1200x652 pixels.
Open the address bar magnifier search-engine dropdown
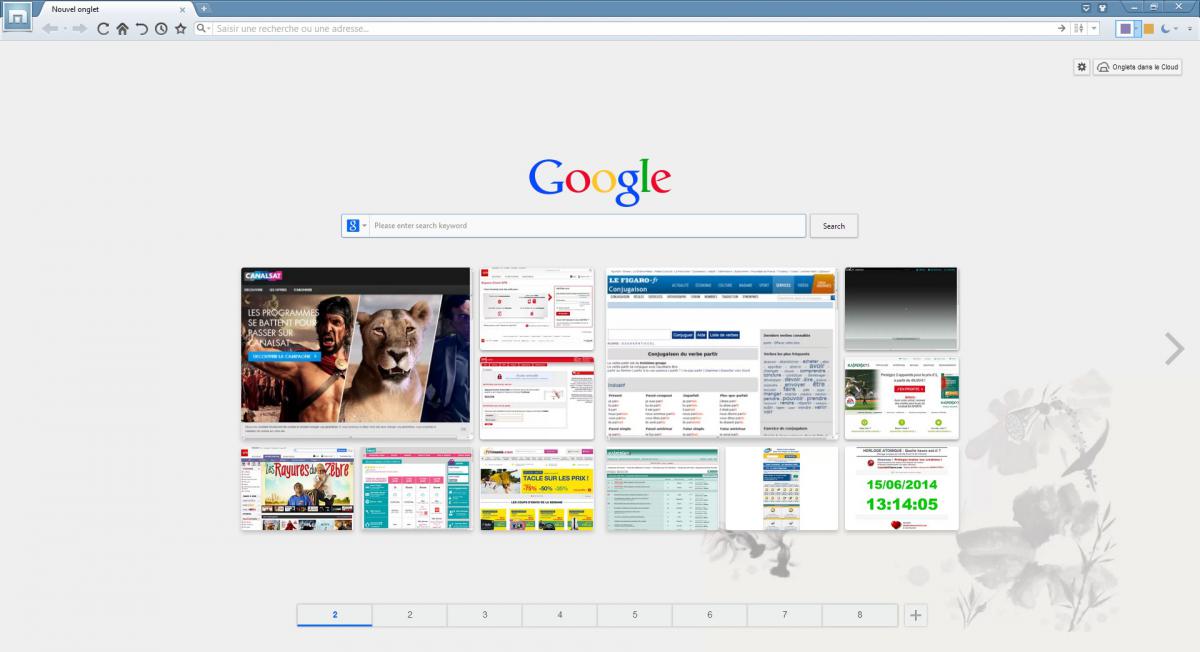pyautogui.click(x=203, y=29)
